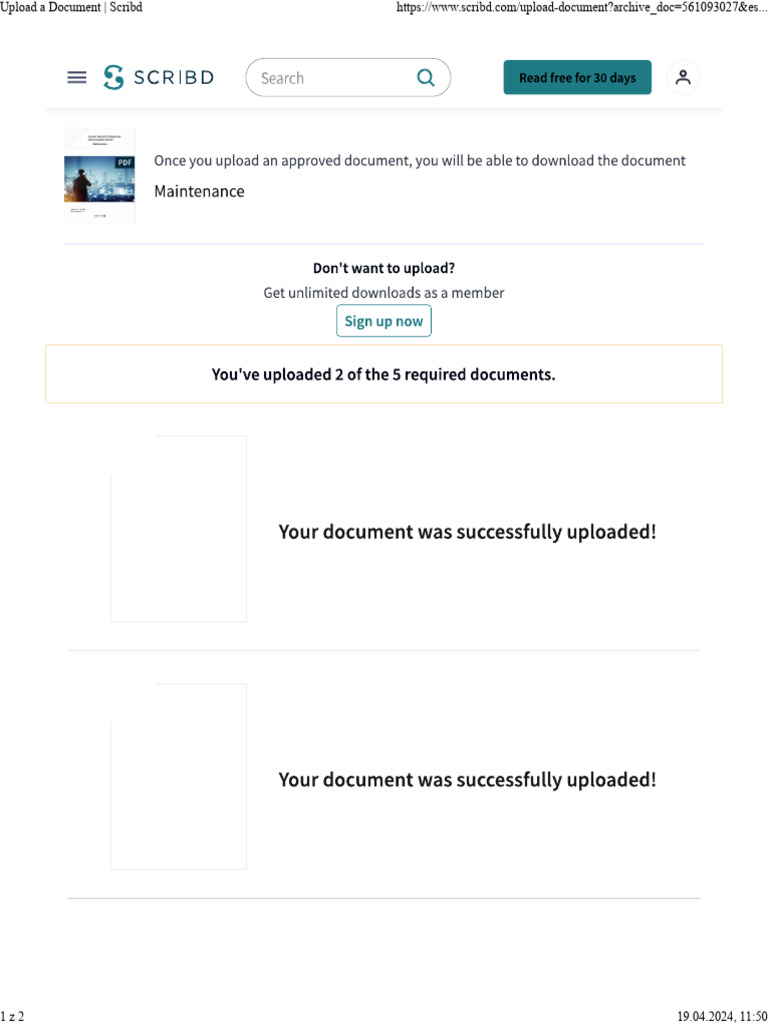Viewport: 768px width, 1024px height.
Task: Click the 'Sign up now' button
Action: point(384,321)
